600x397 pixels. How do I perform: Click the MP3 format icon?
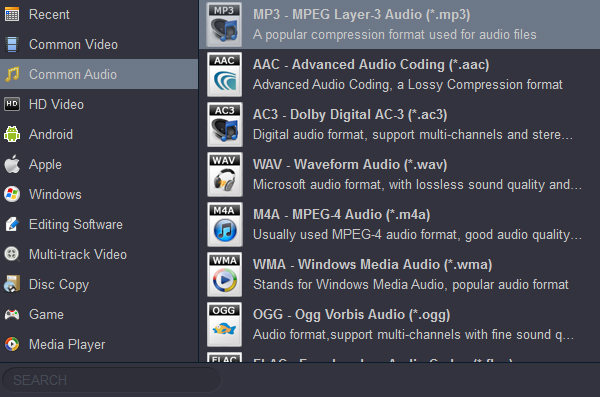click(225, 25)
